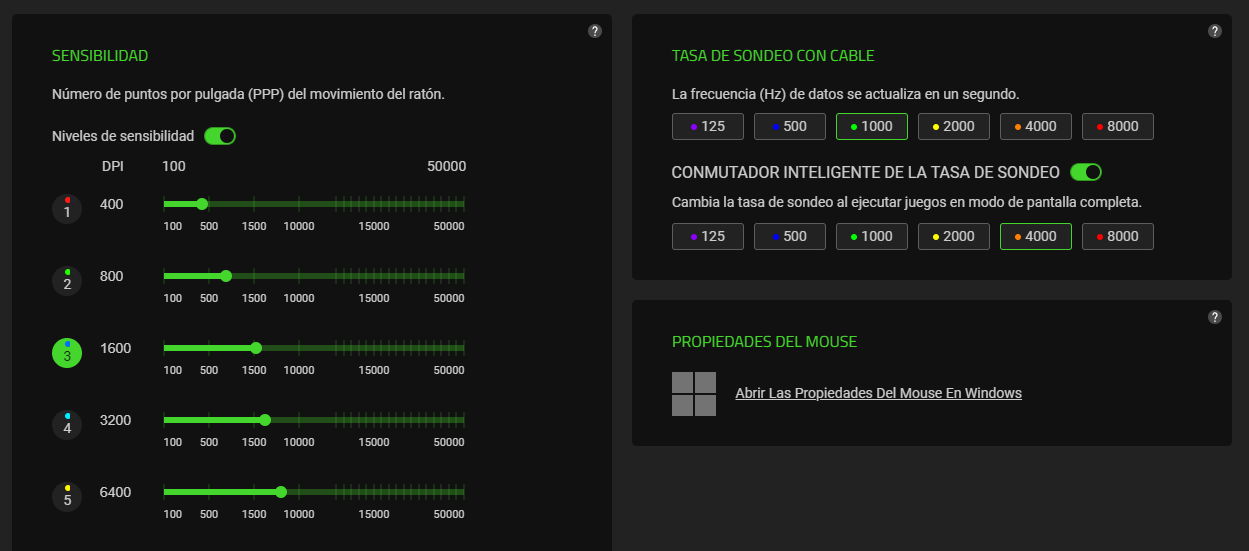The image size is (1249, 551).
Task: Open Abrir Las Propiedades Del Mouse En Windows
Action: [878, 393]
